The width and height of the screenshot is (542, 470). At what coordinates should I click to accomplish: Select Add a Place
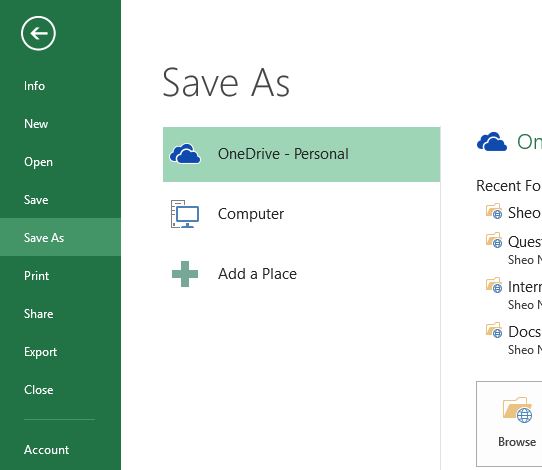(301, 274)
